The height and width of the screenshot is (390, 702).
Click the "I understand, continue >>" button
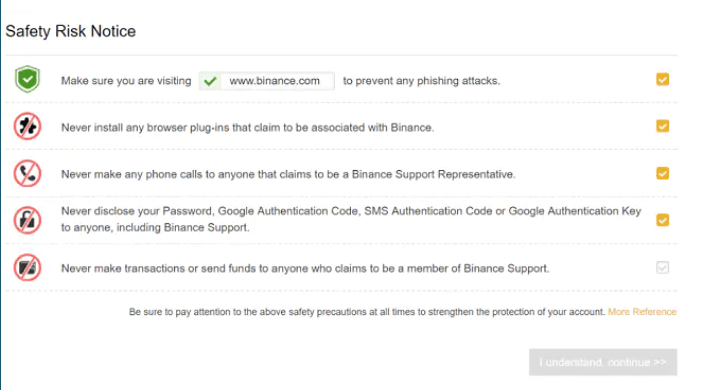(x=603, y=362)
